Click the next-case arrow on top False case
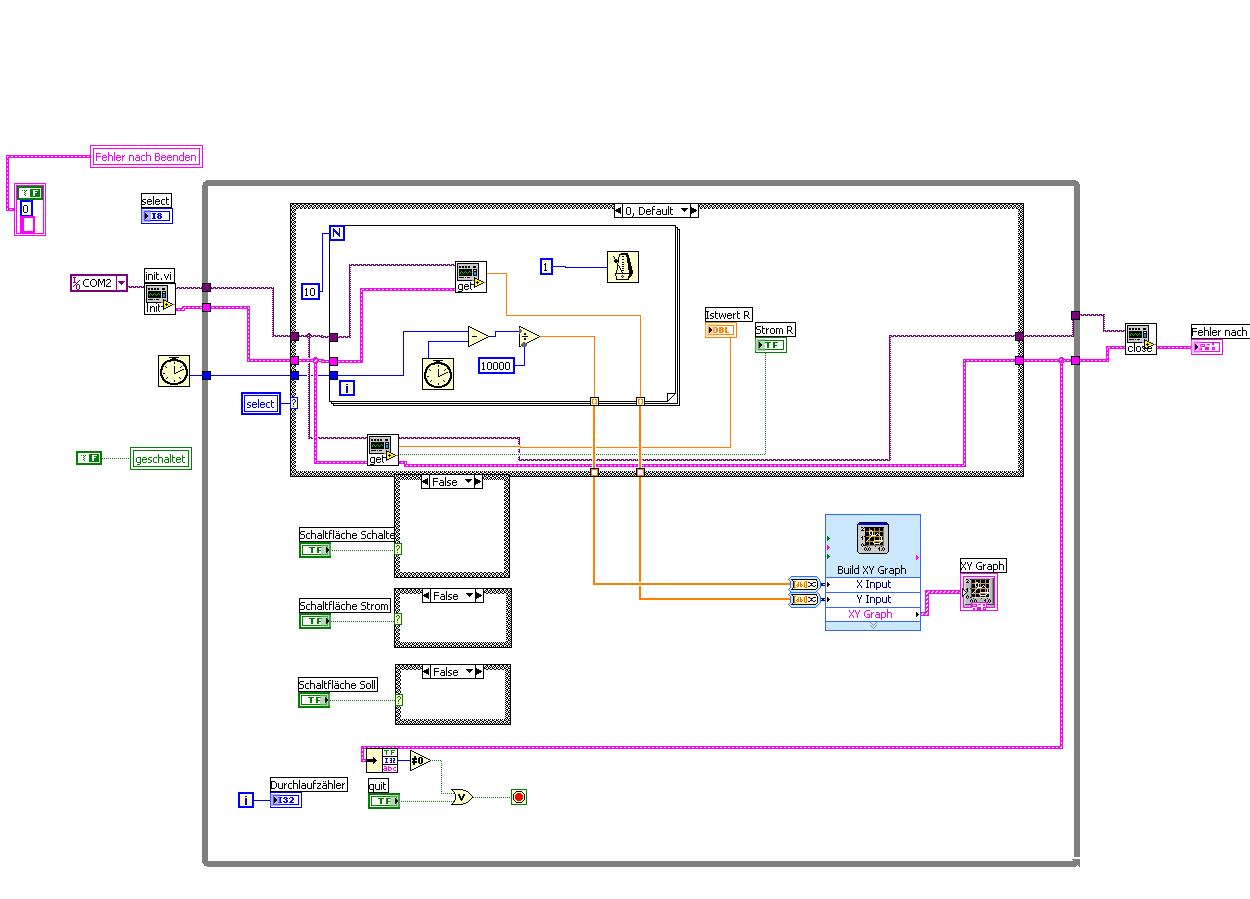This screenshot has height=899, width=1250. [477, 482]
